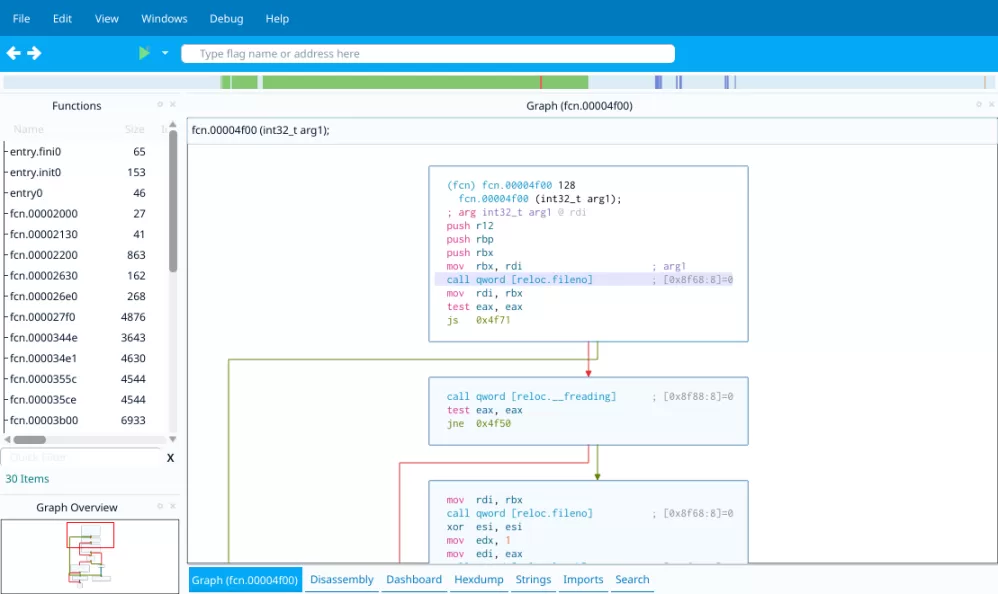Open the debug mode dropdown arrow

pyautogui.click(x=165, y=53)
